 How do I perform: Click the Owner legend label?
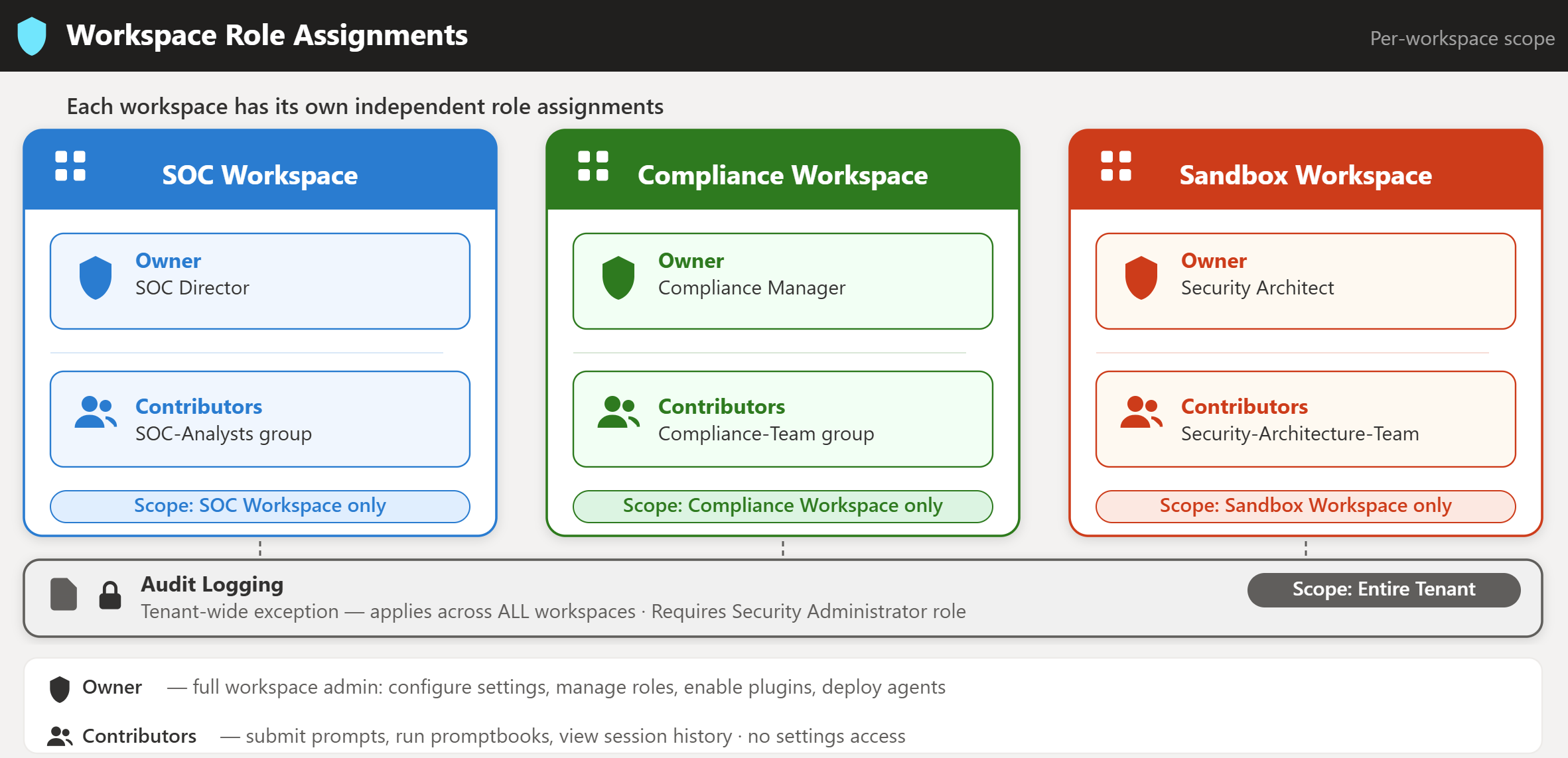112,687
